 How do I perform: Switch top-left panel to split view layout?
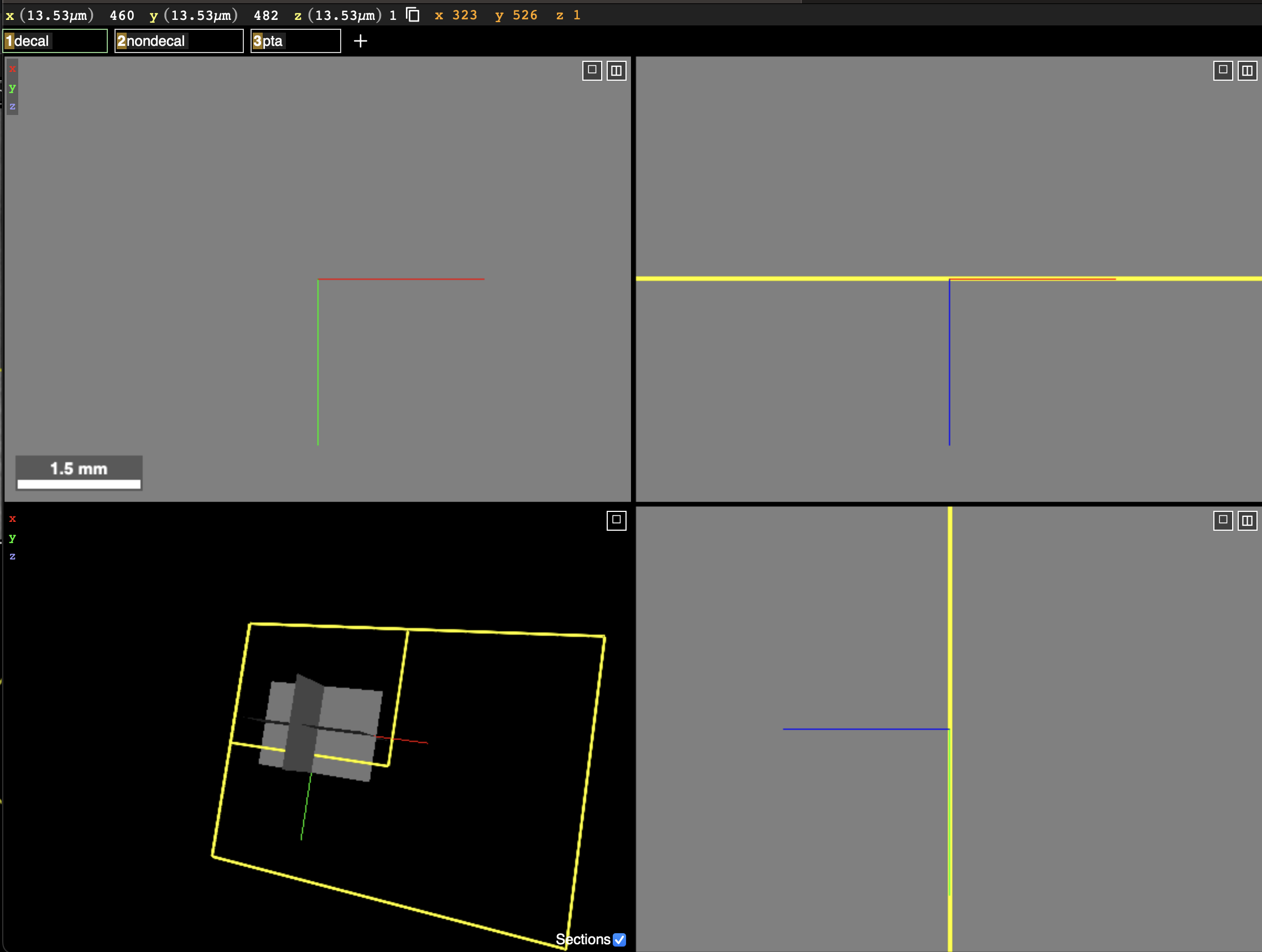tap(616, 71)
